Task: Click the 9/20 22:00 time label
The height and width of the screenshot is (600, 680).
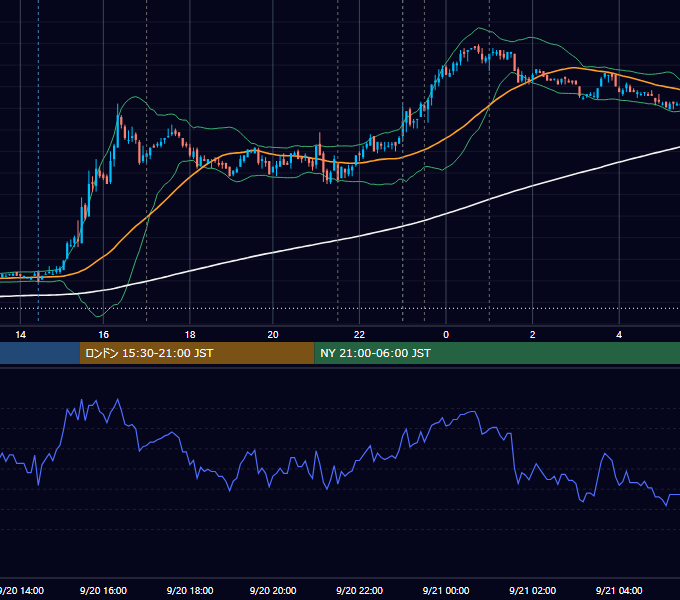Action: point(360,590)
